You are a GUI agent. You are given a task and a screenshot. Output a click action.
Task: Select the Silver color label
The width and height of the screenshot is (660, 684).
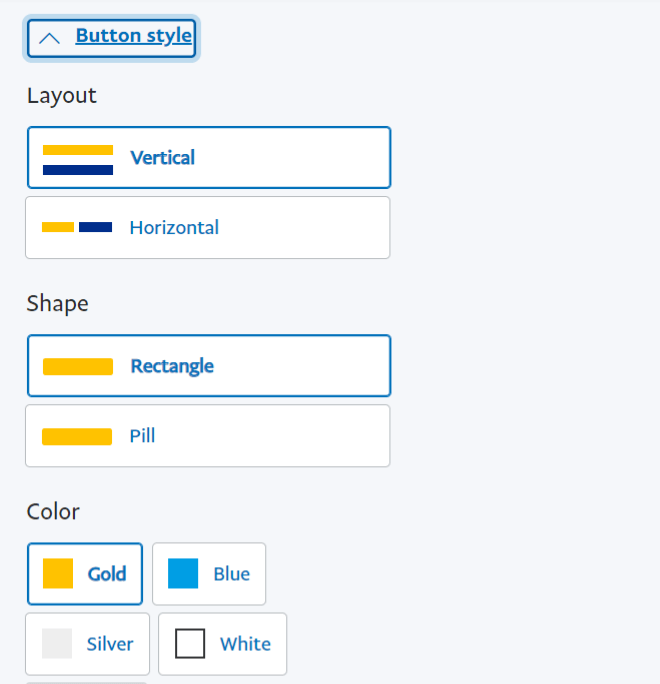click(x=110, y=644)
